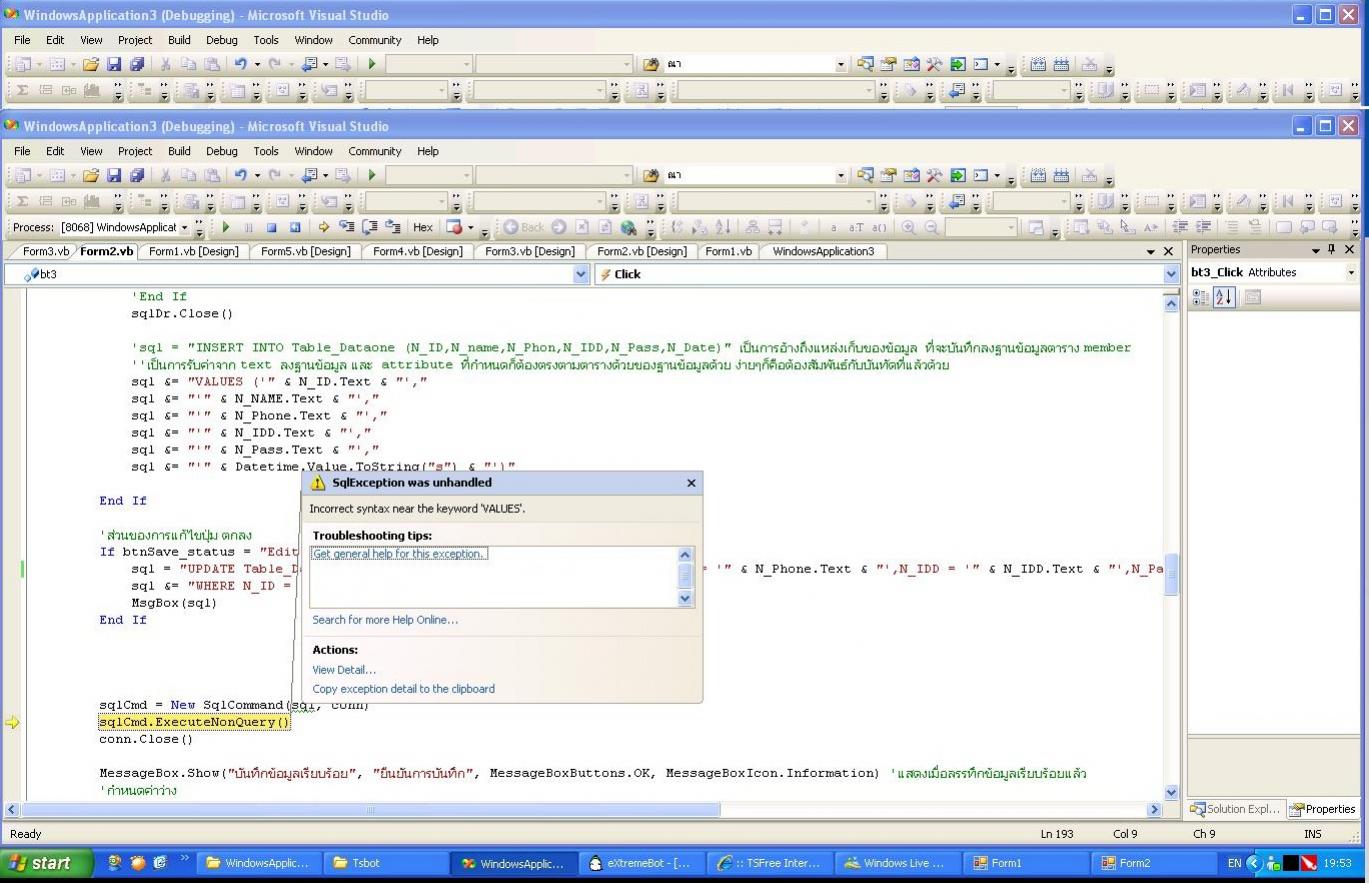Toggle auto-hide pin on Properties panel

[x=1331, y=249]
